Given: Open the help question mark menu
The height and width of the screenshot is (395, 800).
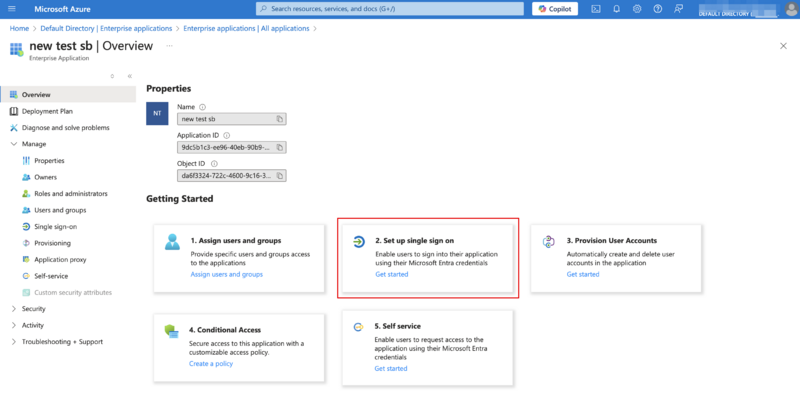Looking at the screenshot, I should pyautogui.click(x=658, y=9).
